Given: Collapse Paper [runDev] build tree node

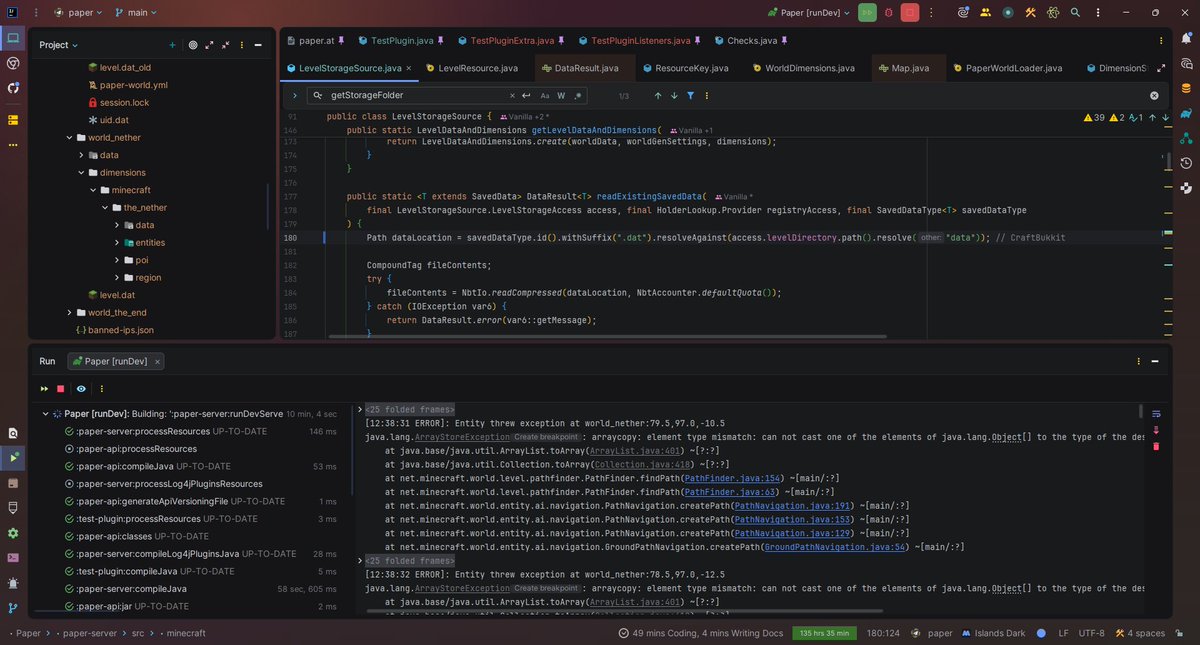Looking at the screenshot, I should [x=45, y=413].
